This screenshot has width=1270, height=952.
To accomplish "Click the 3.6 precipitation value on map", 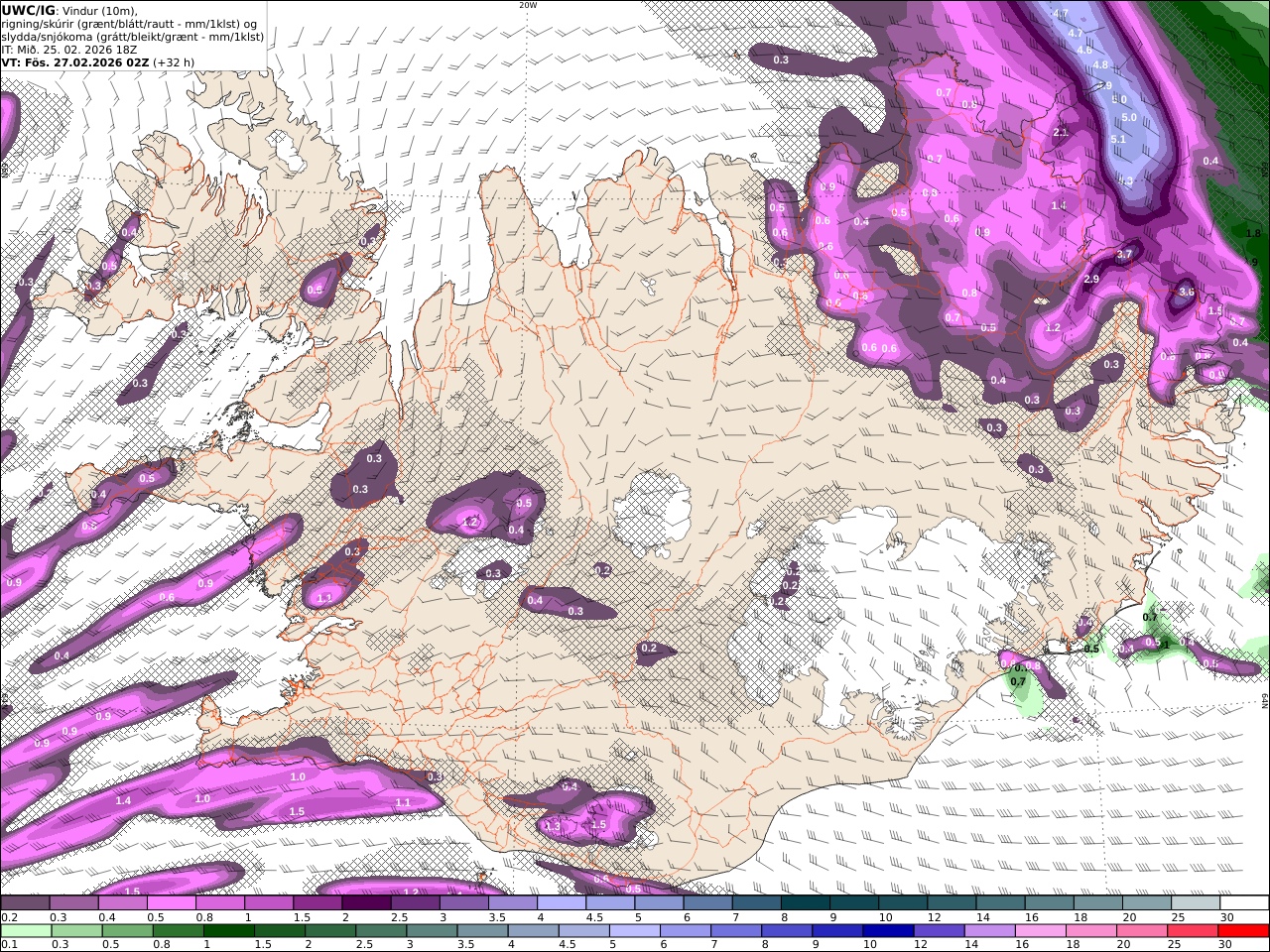I will pyautogui.click(x=1186, y=292).
